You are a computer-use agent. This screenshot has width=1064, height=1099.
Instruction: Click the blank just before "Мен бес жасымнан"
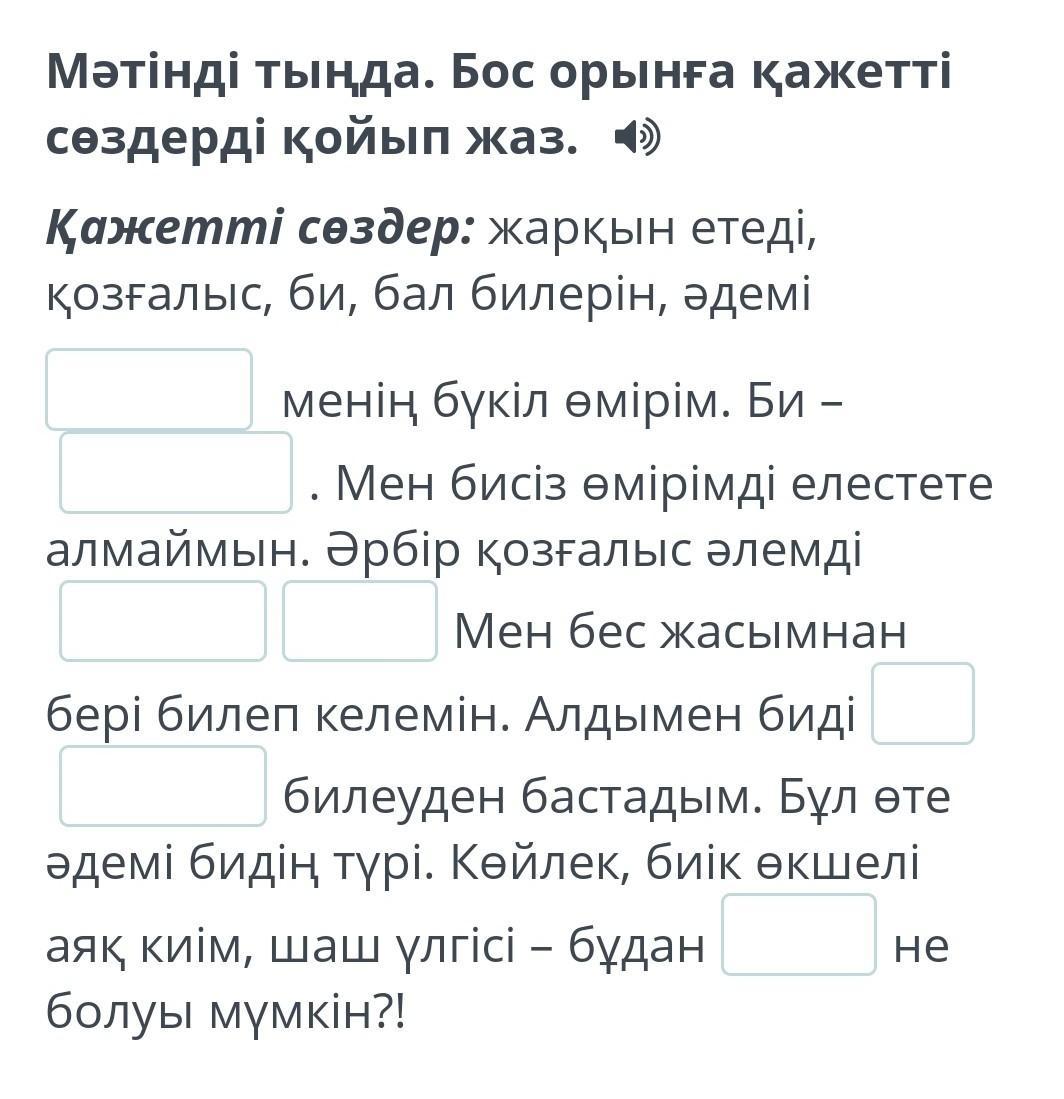(359, 621)
